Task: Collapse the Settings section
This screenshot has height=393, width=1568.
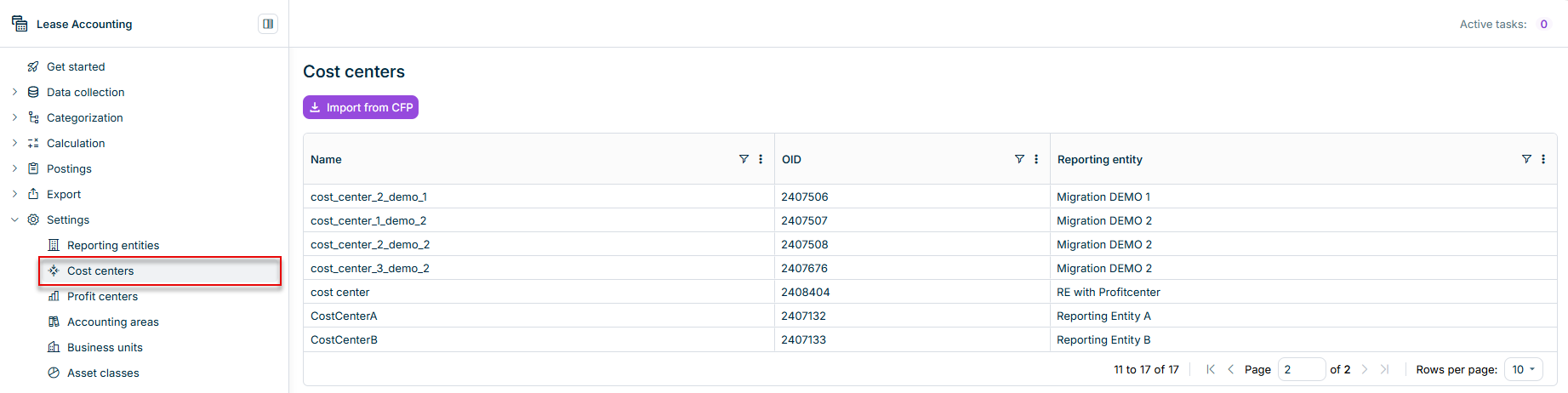Action: pos(14,219)
